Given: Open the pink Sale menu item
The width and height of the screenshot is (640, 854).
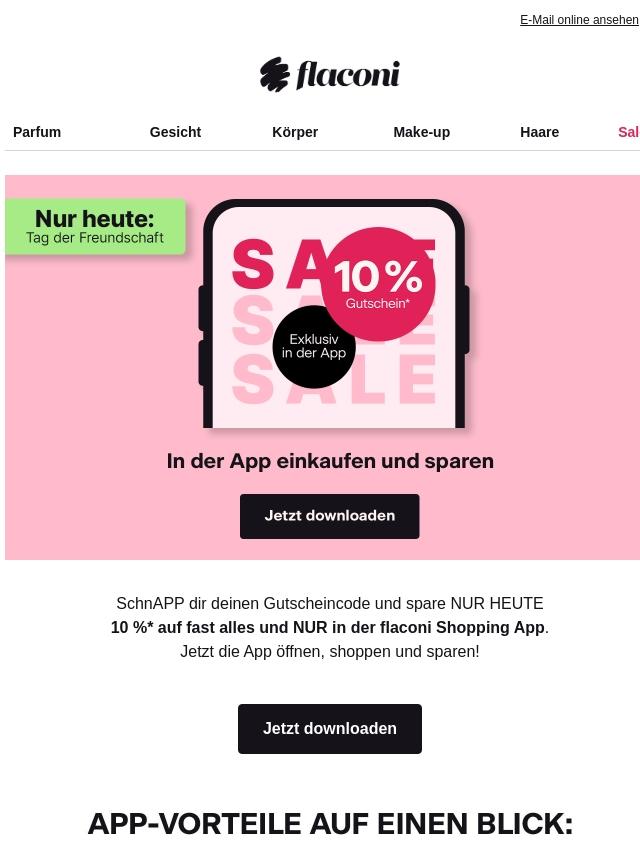Looking at the screenshot, I should coord(629,132).
